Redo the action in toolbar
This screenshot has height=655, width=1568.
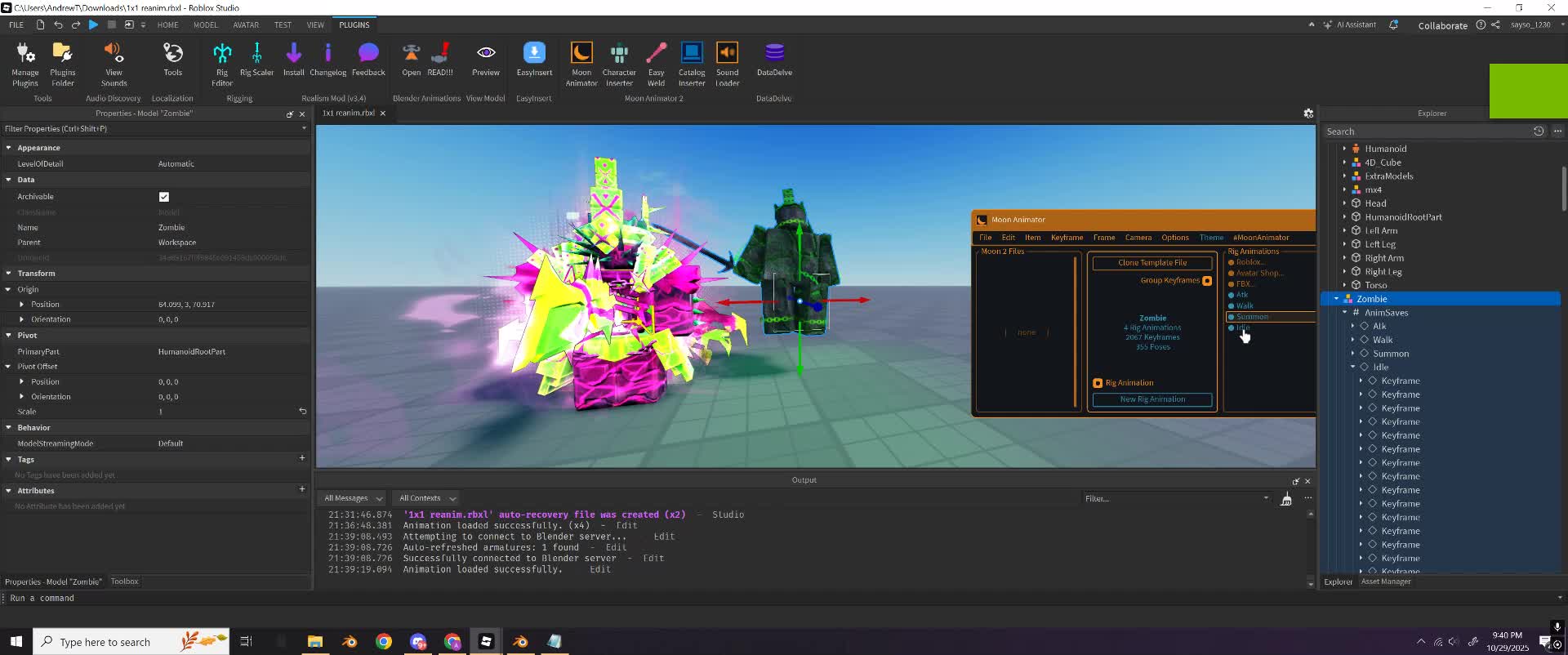point(75,25)
